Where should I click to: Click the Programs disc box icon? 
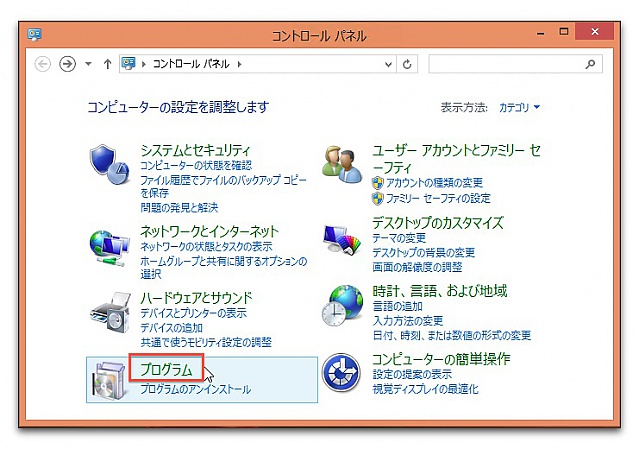[109, 380]
